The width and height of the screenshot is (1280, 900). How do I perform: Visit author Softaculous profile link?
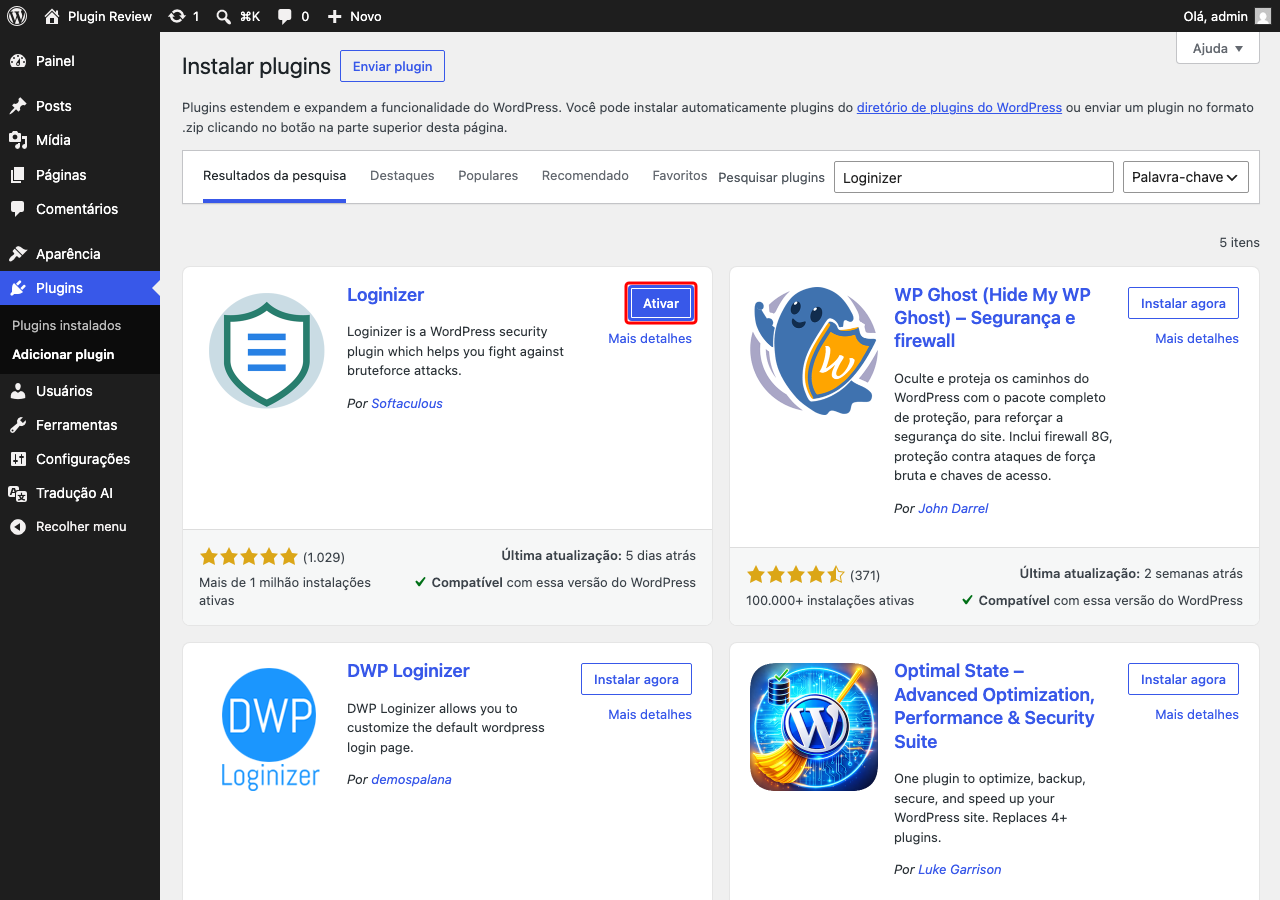[x=407, y=404]
